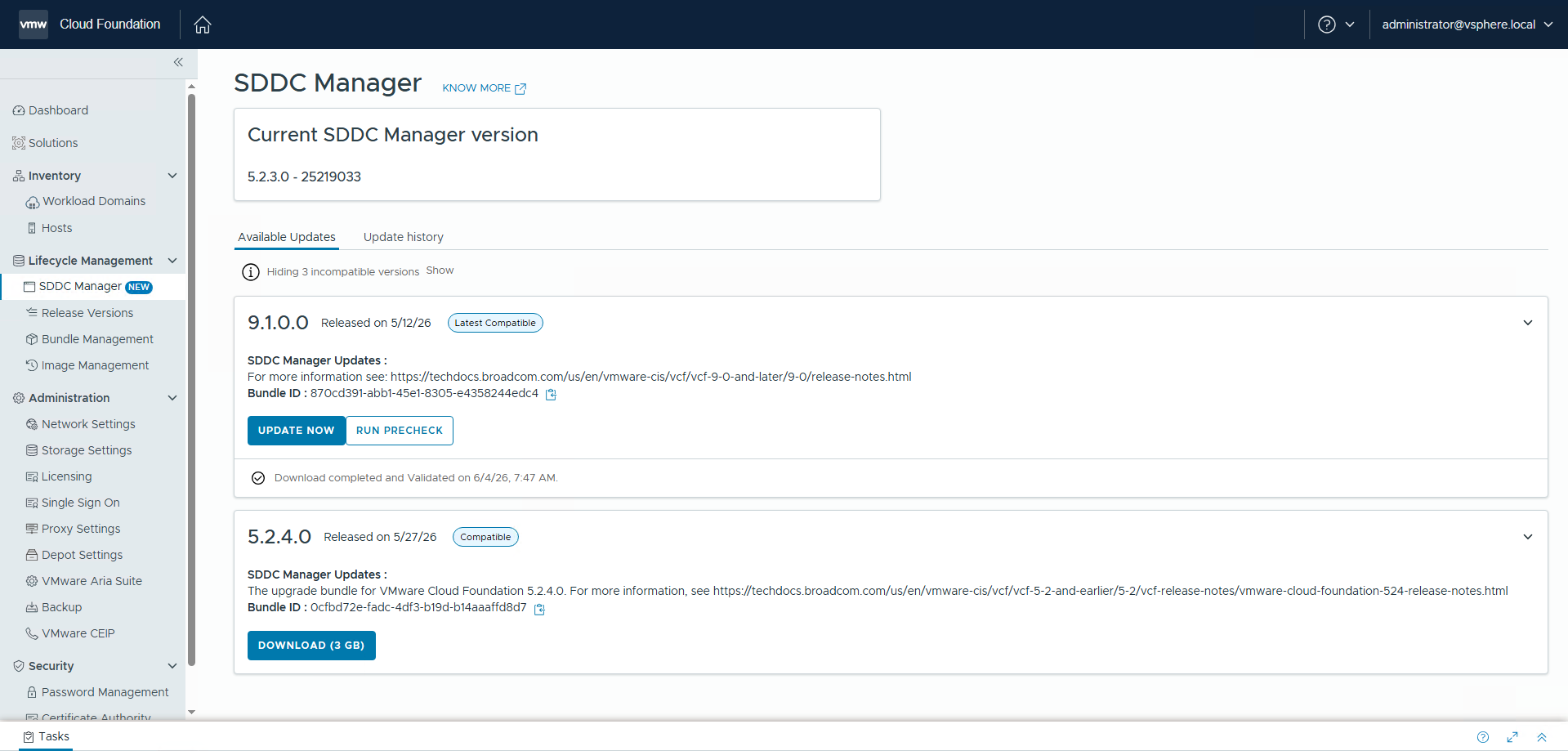Collapse the Lifecycle Management section
The height and width of the screenshot is (751, 1568).
[172, 261]
